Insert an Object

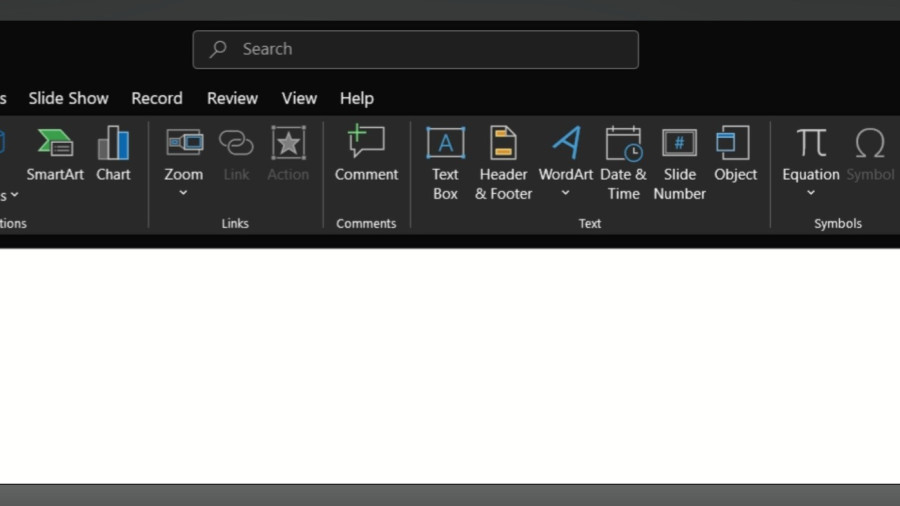click(x=735, y=154)
